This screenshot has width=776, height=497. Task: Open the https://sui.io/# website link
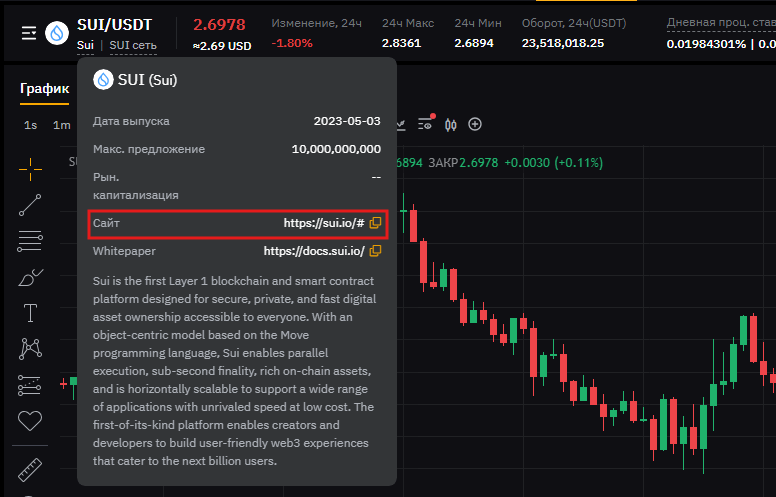click(323, 223)
